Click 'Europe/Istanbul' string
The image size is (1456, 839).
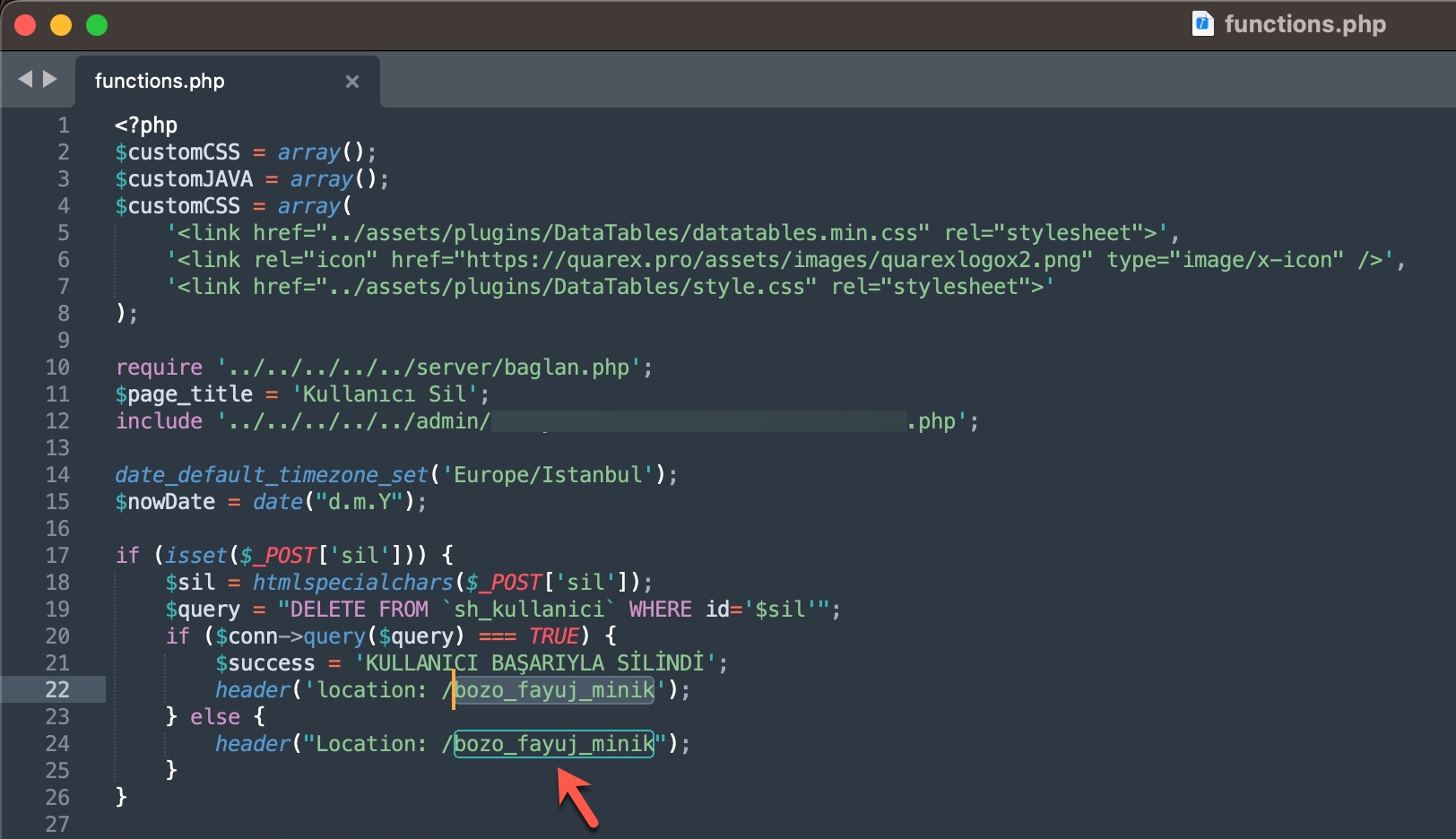tap(548, 475)
